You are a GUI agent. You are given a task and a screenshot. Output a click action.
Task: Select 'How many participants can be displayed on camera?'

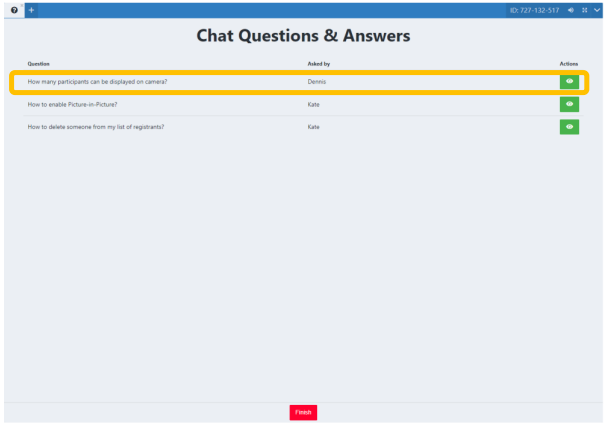[x=97, y=82]
